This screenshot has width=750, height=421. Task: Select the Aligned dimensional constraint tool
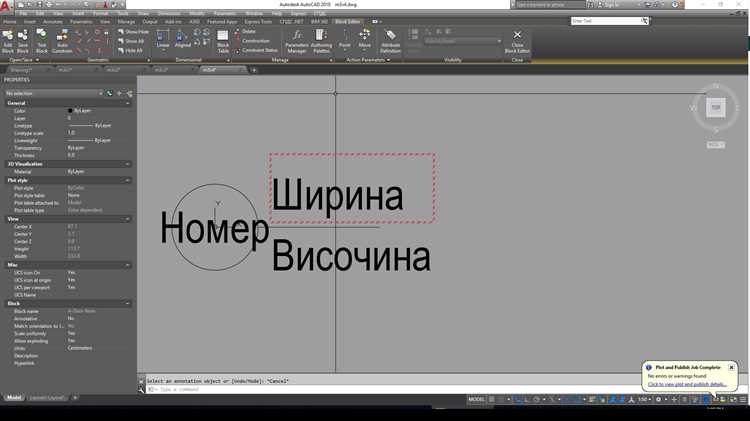(x=182, y=39)
